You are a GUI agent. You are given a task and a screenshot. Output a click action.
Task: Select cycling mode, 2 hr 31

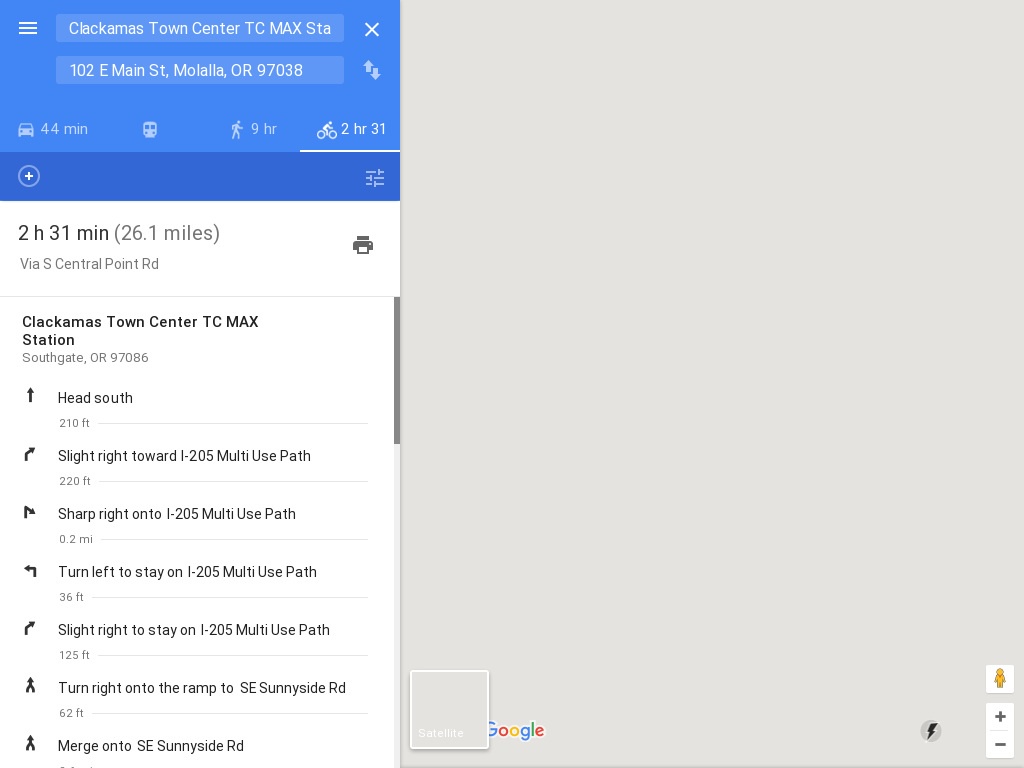coord(351,129)
